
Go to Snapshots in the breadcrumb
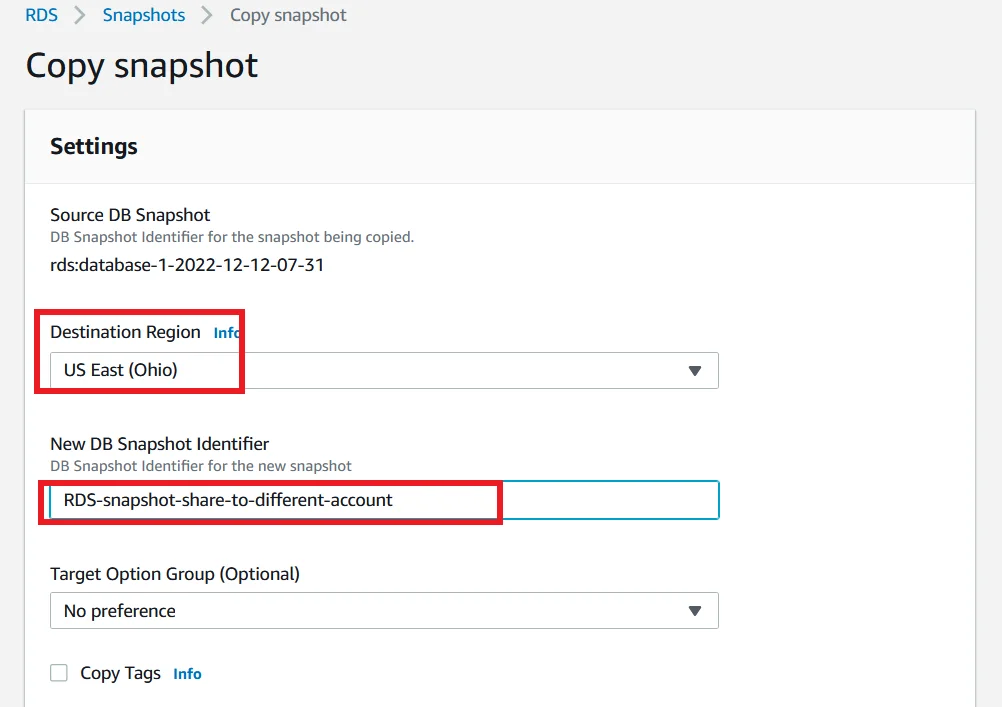143,15
